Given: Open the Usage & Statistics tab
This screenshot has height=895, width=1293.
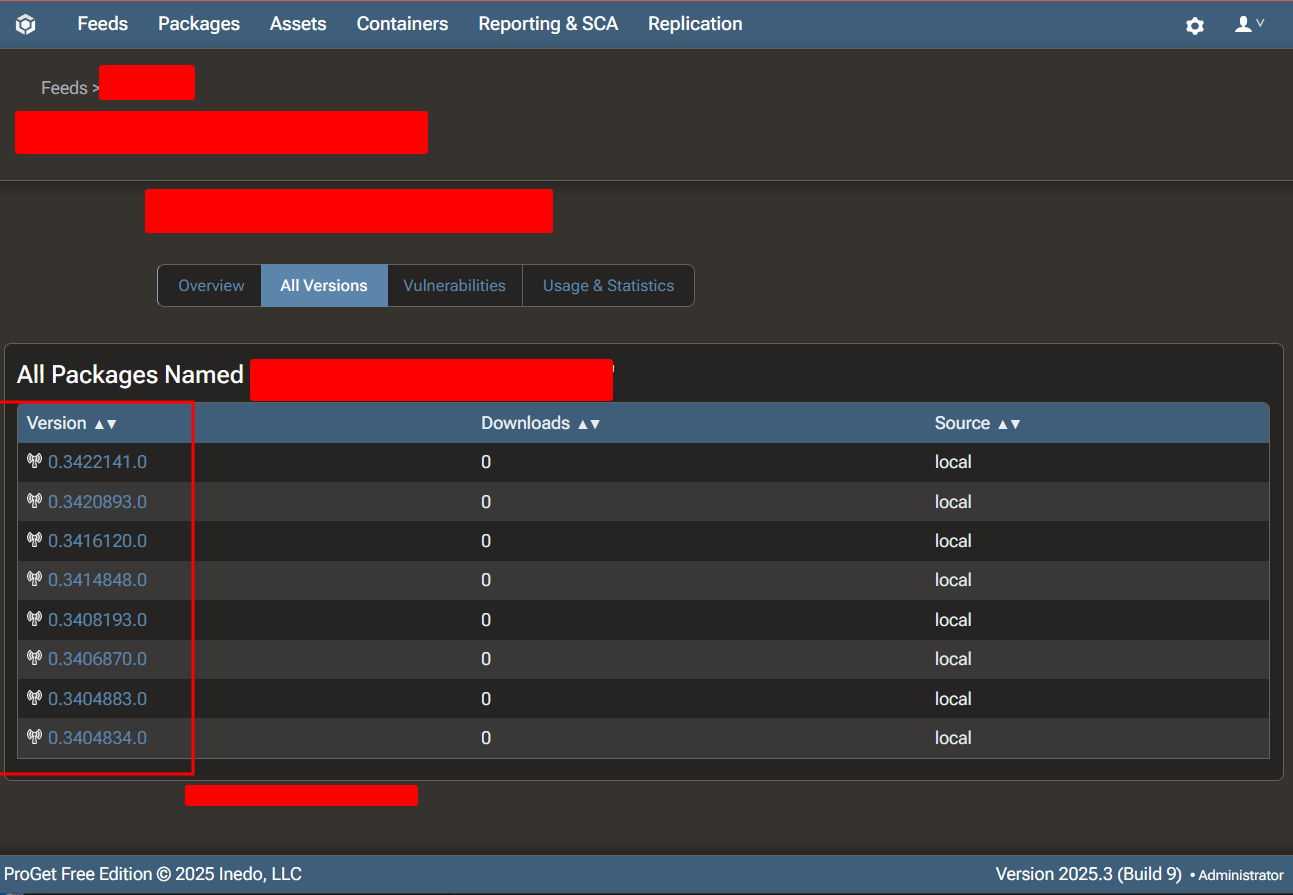Looking at the screenshot, I should tap(608, 286).
